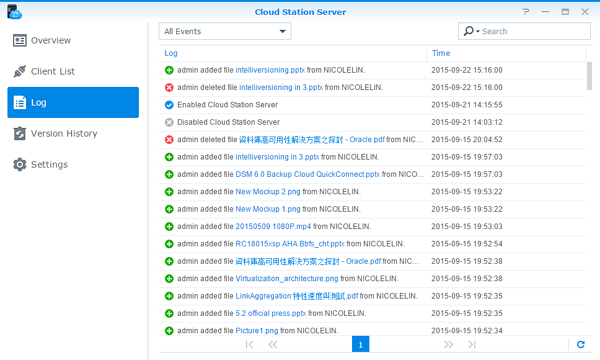Jump to the first page of logs
The height and width of the screenshot is (360, 600).
[x=249, y=344]
